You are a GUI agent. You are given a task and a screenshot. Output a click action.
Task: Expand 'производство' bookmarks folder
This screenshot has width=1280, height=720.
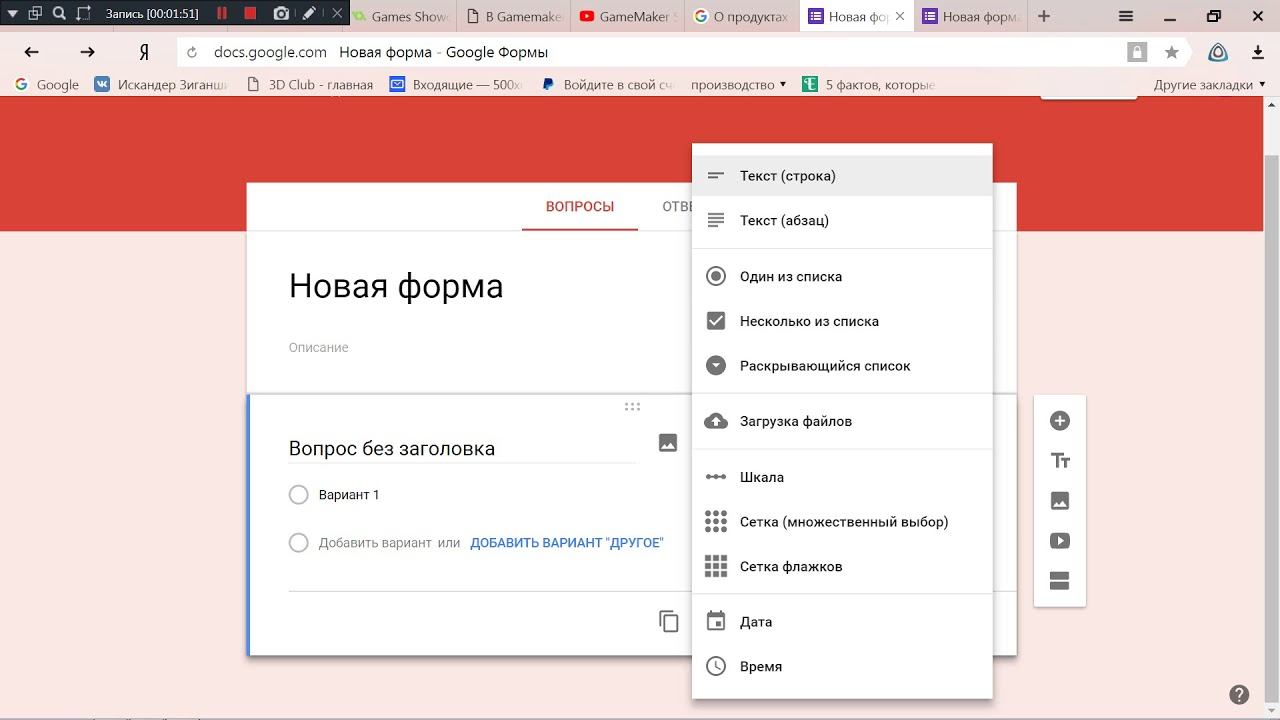click(738, 85)
